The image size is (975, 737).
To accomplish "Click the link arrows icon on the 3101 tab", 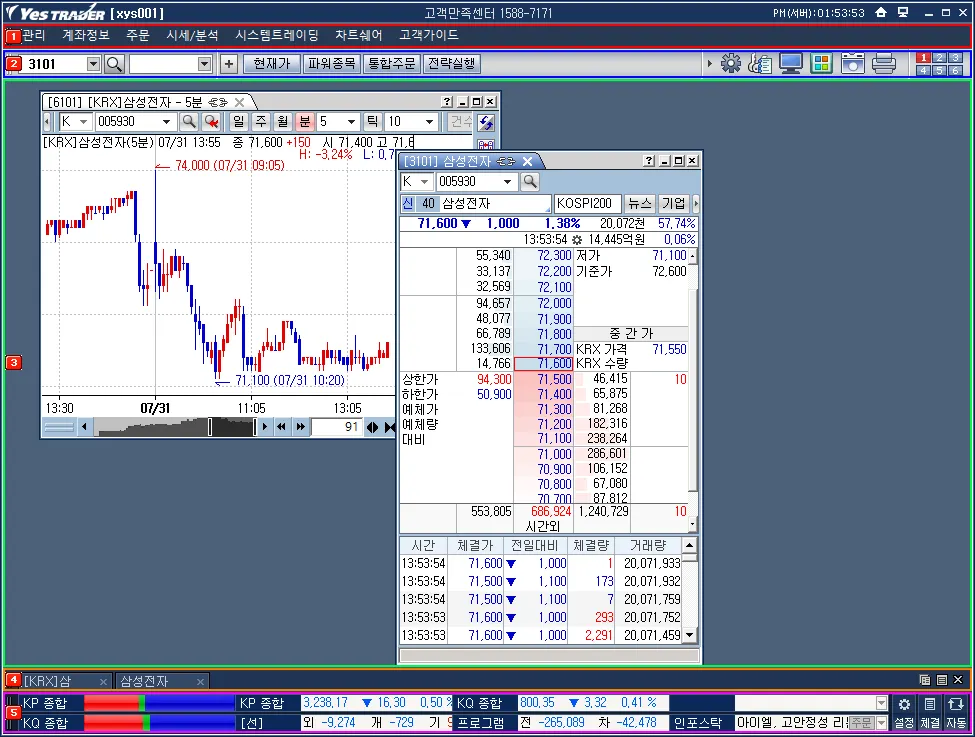I will point(506,162).
